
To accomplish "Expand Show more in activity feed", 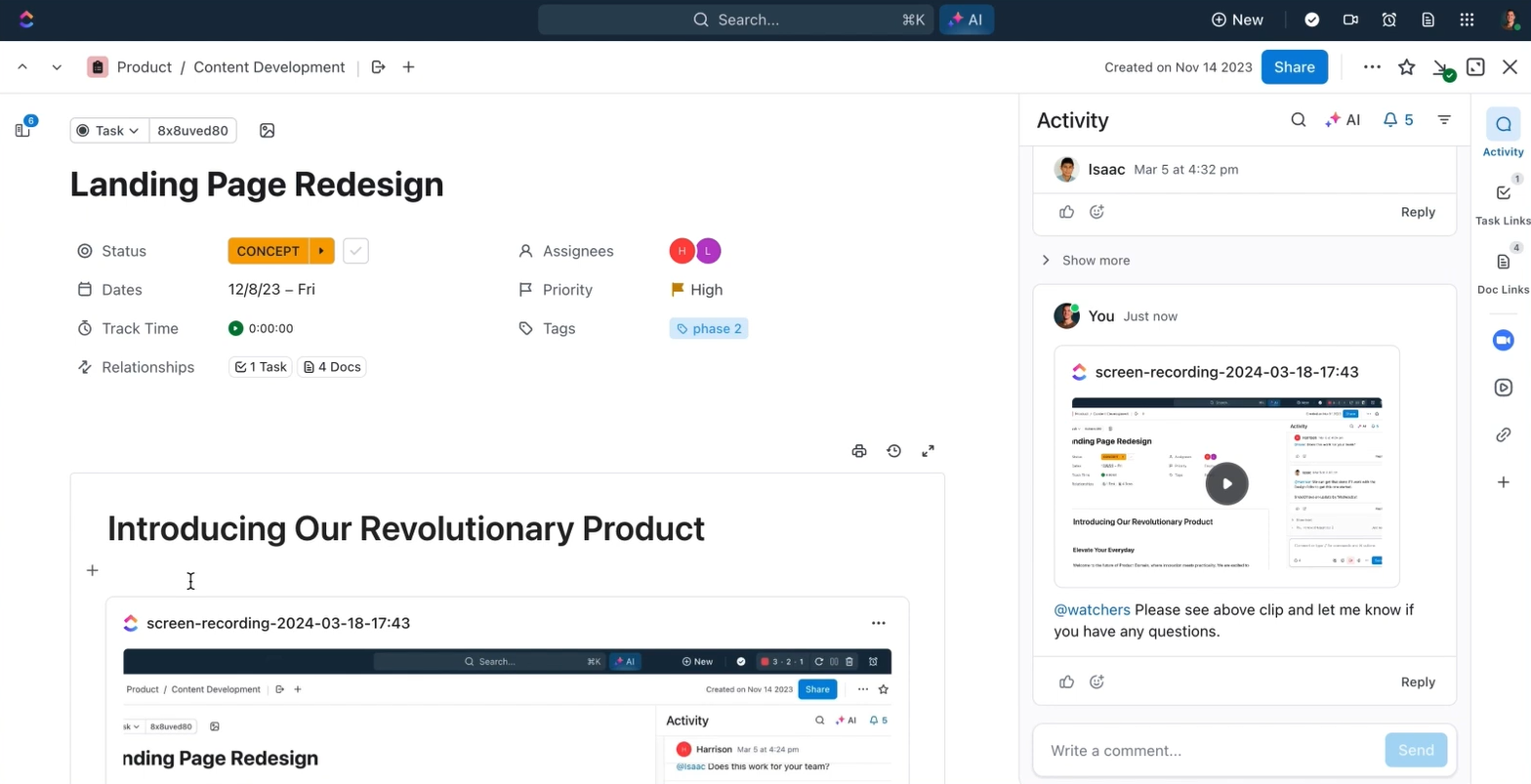I will [x=1095, y=261].
